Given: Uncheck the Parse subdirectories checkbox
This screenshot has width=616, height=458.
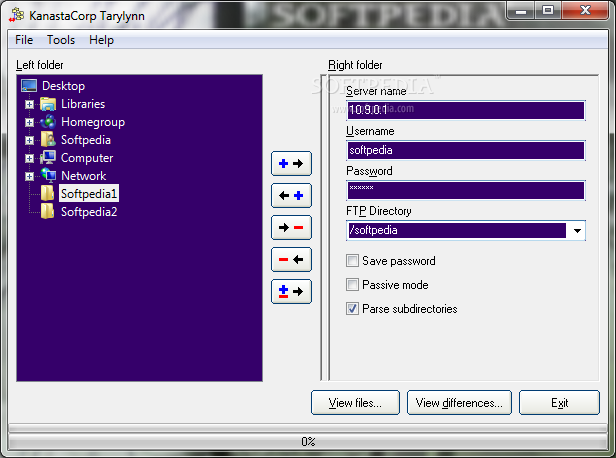Looking at the screenshot, I should [352, 308].
